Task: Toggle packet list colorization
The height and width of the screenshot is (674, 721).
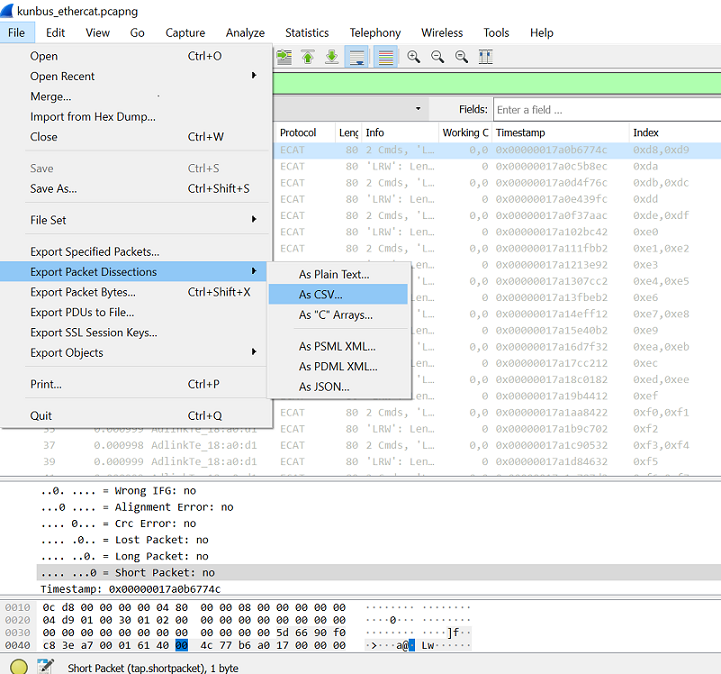Action: tap(386, 57)
